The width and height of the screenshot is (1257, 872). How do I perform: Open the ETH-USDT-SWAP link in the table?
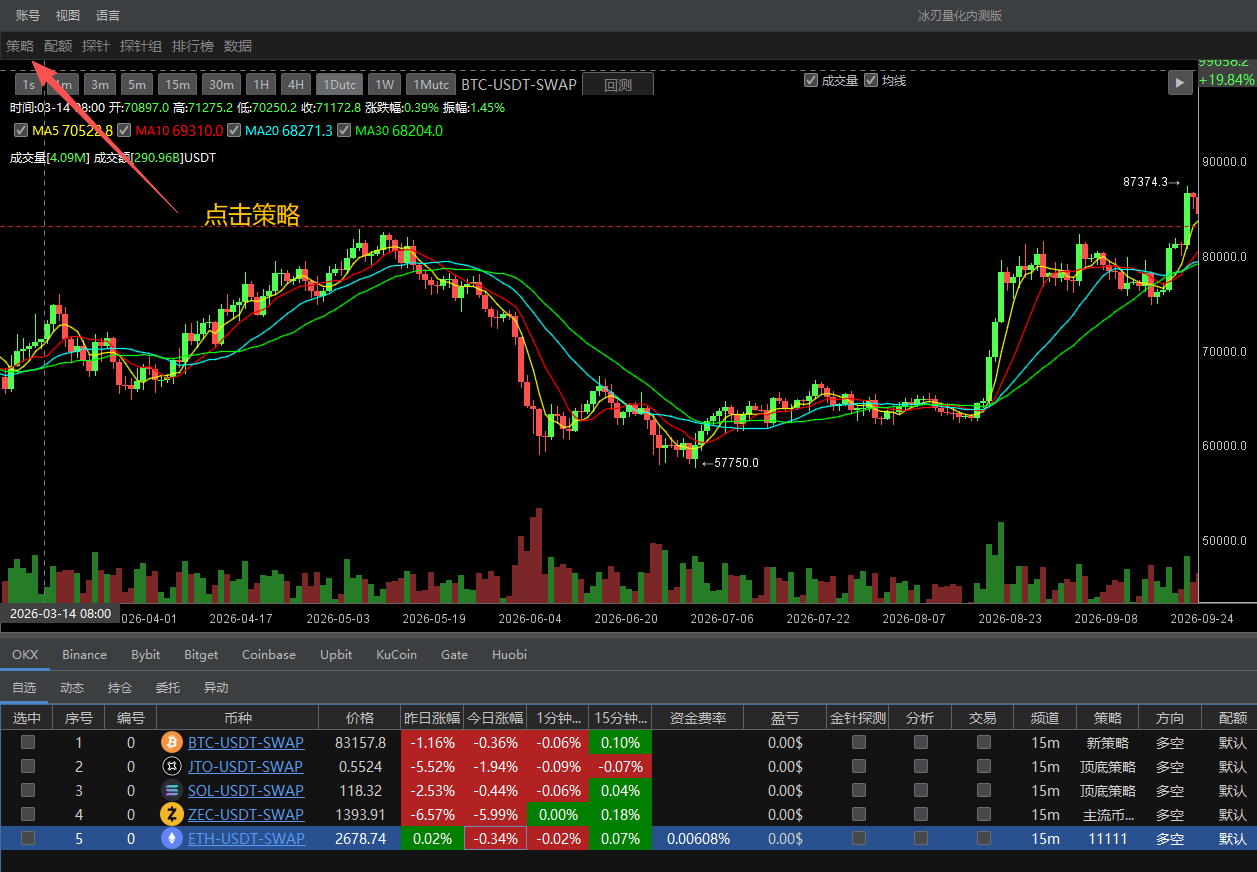(246, 839)
